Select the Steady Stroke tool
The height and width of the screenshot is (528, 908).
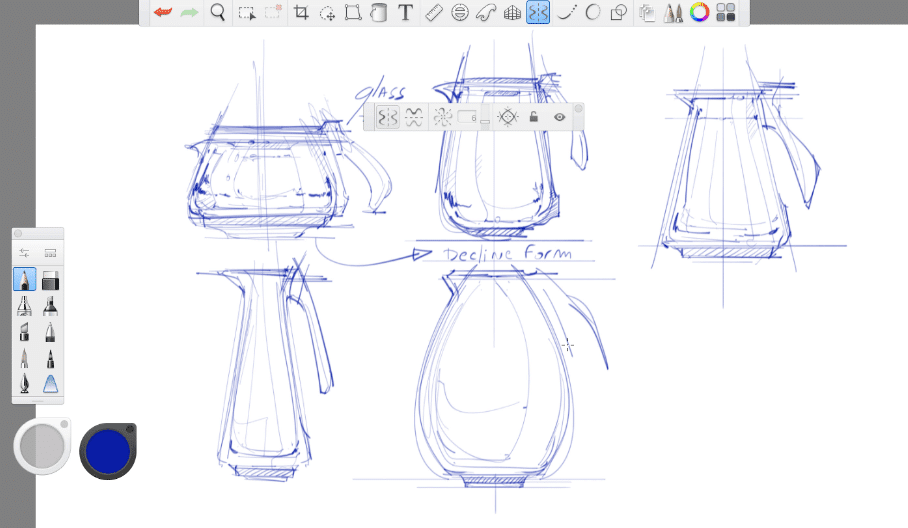(566, 12)
